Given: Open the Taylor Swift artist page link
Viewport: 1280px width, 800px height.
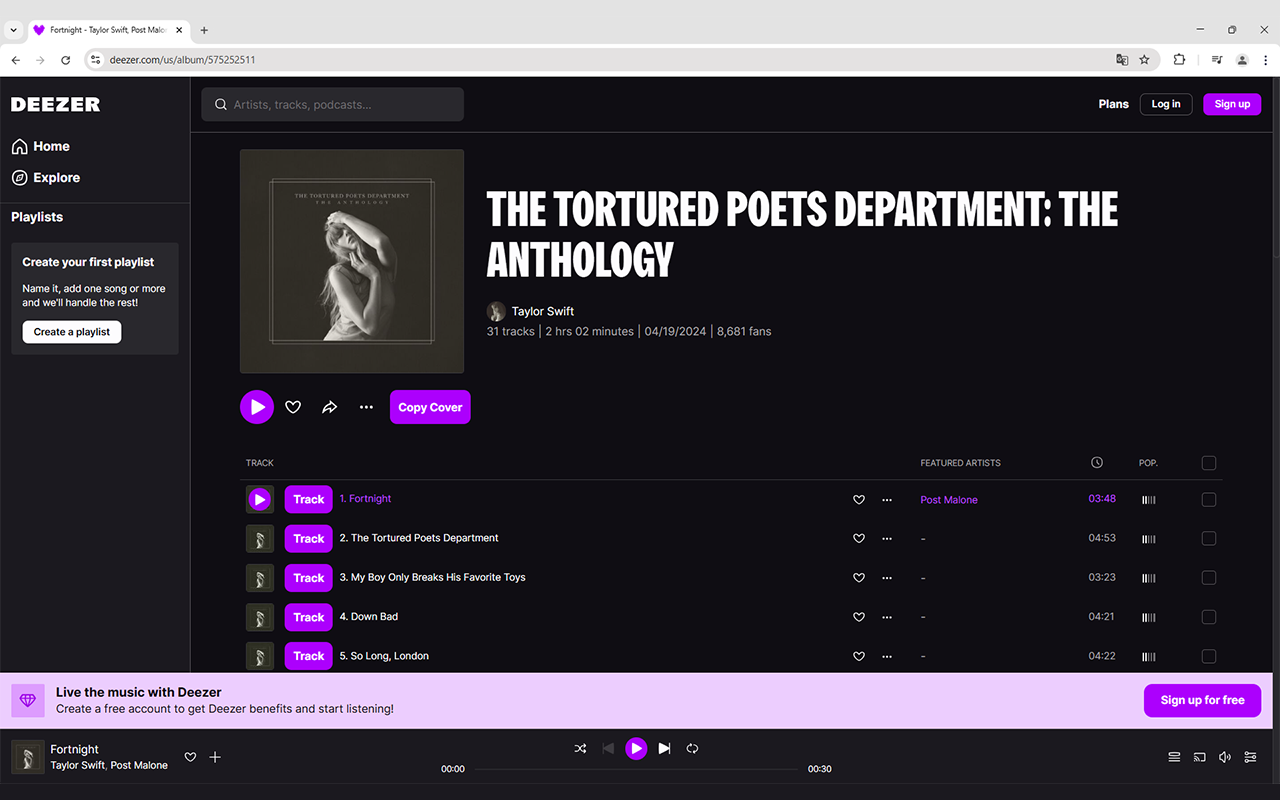Looking at the screenshot, I should click(x=543, y=311).
